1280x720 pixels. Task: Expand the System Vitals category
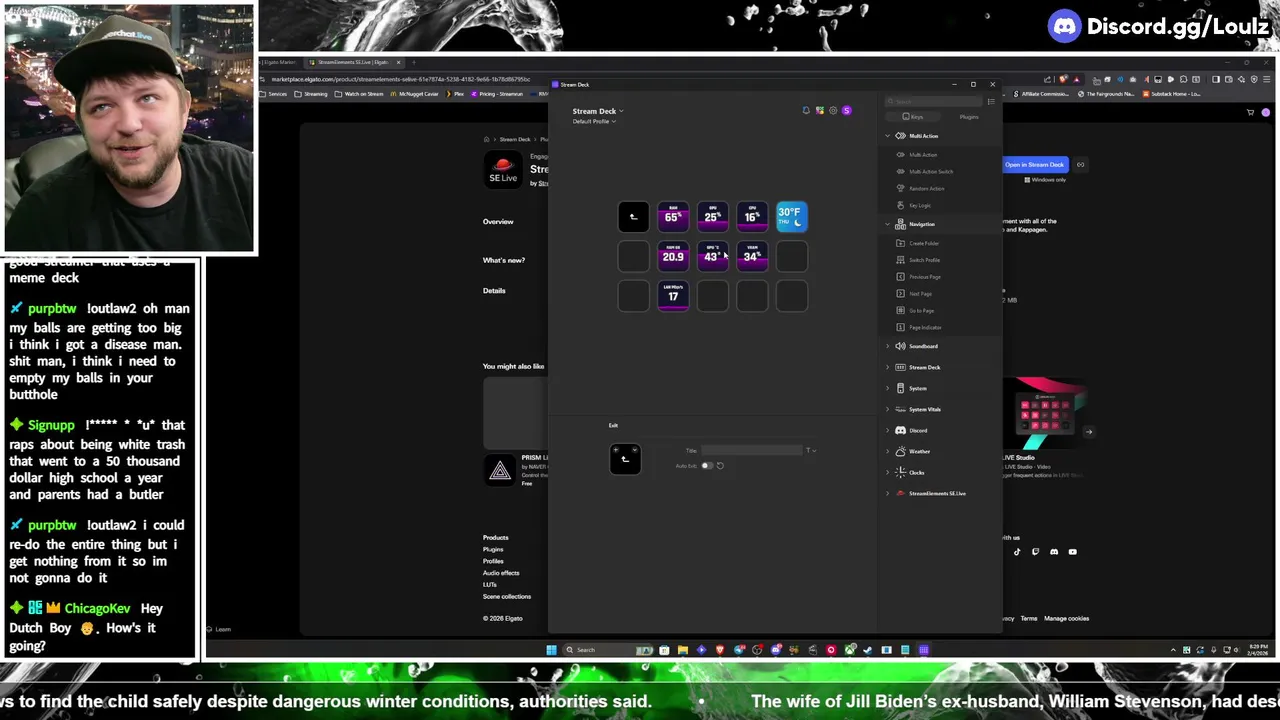(887, 409)
